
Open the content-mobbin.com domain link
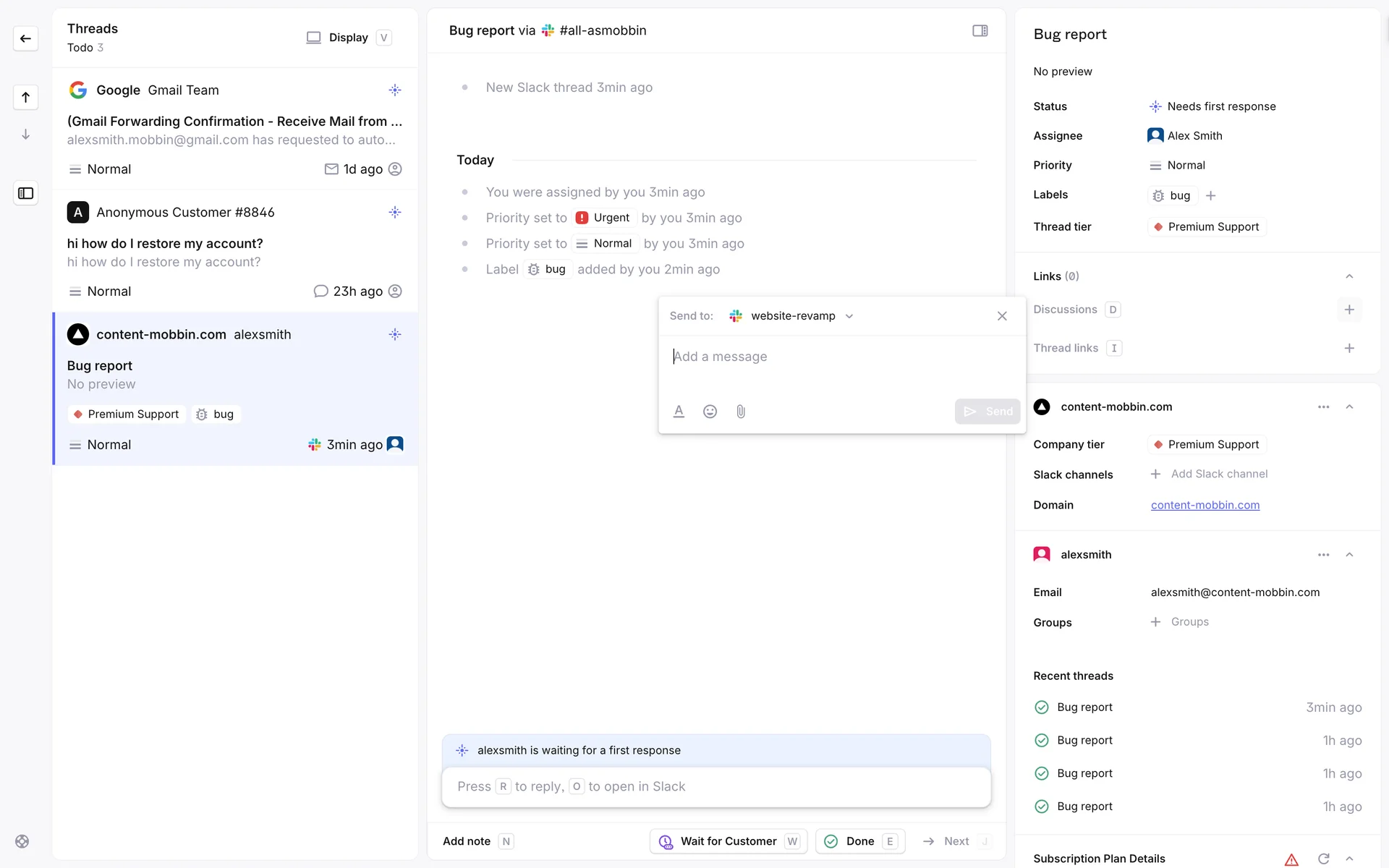[1205, 505]
